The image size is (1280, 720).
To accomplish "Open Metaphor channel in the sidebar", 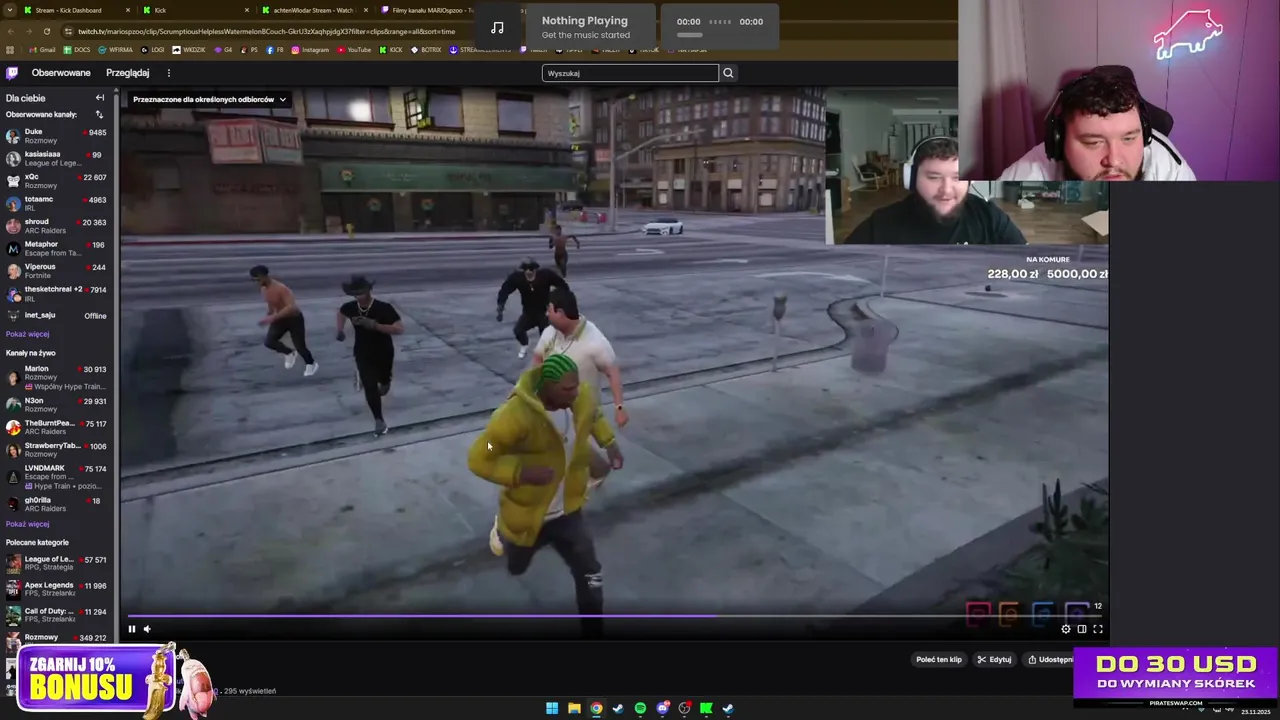I will 56,248.
